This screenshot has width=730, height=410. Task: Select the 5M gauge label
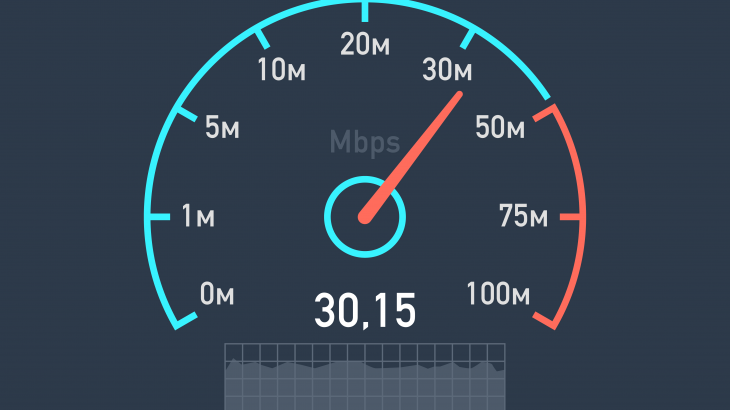[x=222, y=127]
